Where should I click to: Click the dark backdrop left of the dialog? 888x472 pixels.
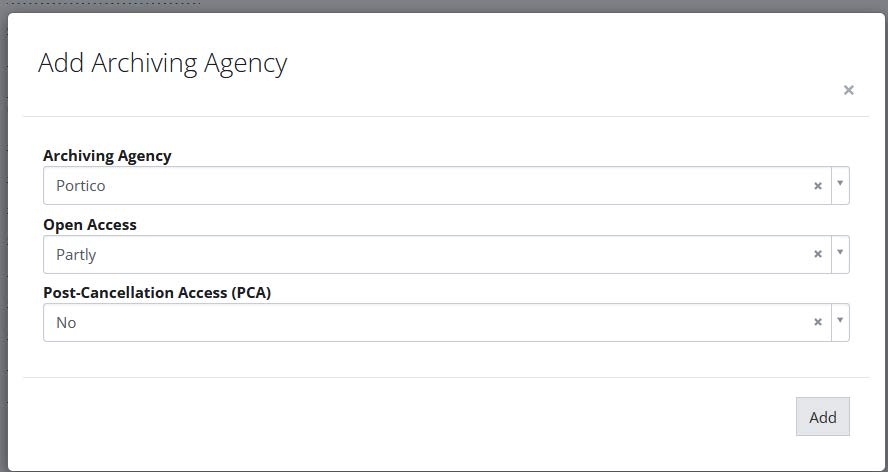click(x=3, y=240)
